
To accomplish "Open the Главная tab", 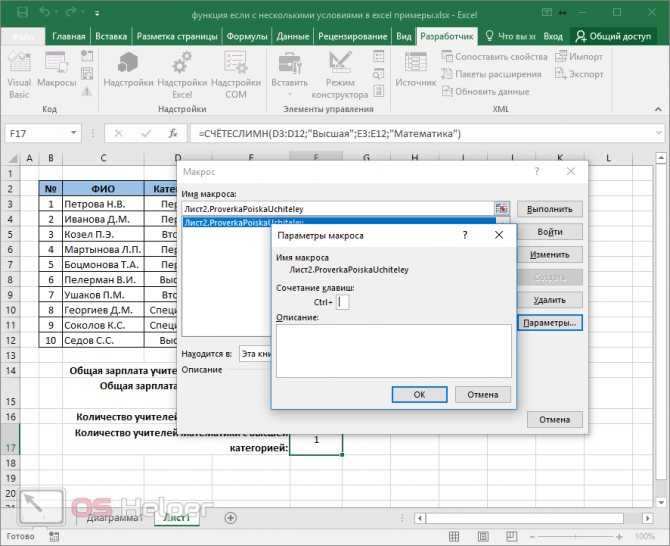I will [68, 36].
